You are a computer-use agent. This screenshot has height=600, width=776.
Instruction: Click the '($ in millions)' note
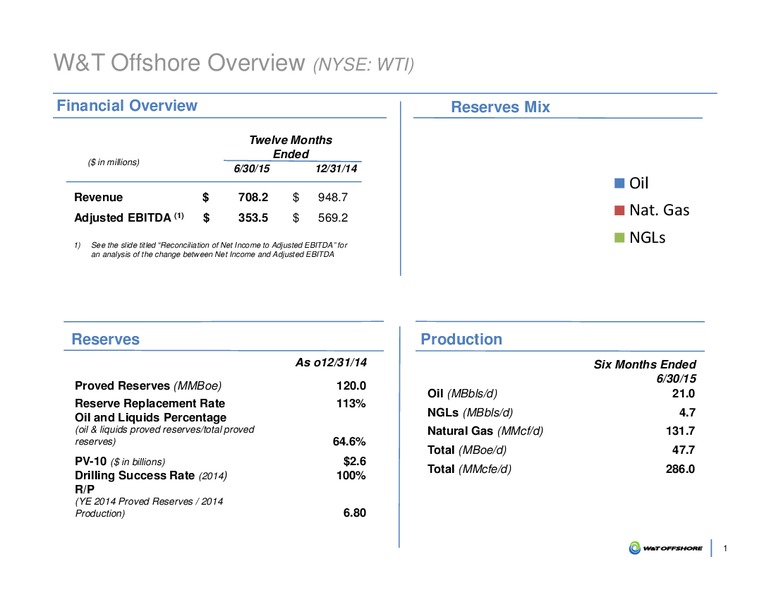point(113,162)
